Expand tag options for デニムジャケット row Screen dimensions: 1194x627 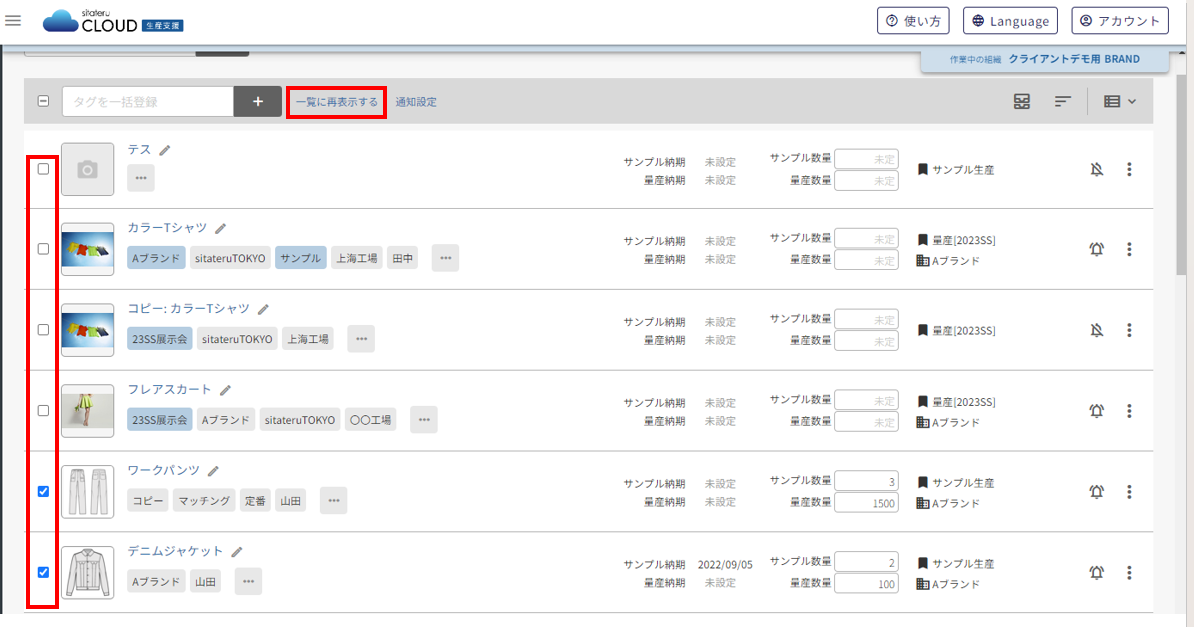pyautogui.click(x=248, y=581)
